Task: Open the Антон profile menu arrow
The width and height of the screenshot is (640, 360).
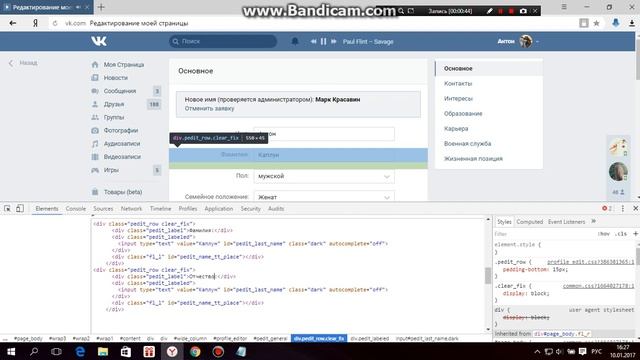Action: pyautogui.click(x=537, y=42)
